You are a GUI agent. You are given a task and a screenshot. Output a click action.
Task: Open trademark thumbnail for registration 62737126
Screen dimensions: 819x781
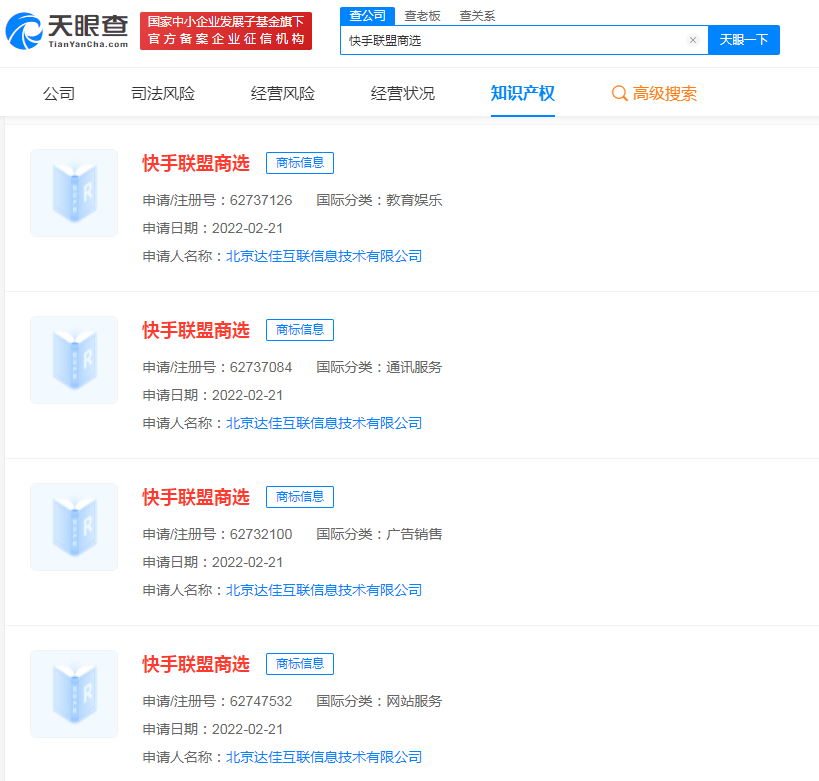[x=74, y=193]
